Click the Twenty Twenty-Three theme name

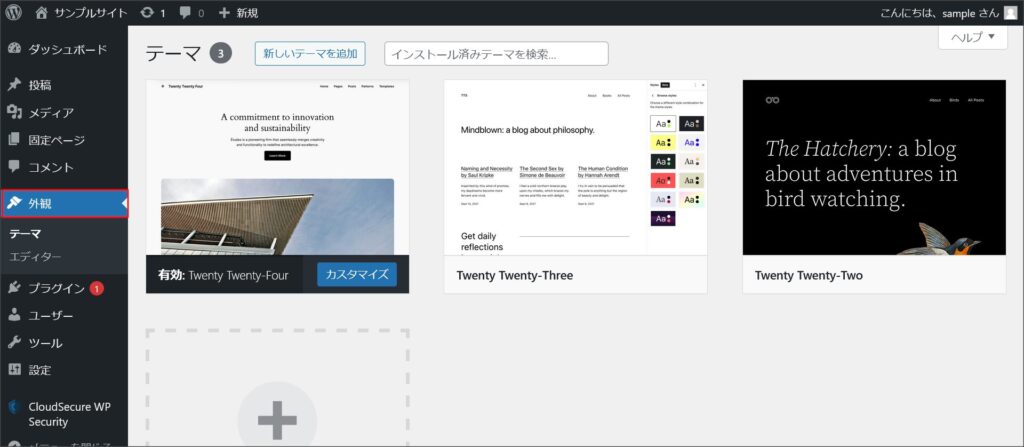pyautogui.click(x=515, y=275)
